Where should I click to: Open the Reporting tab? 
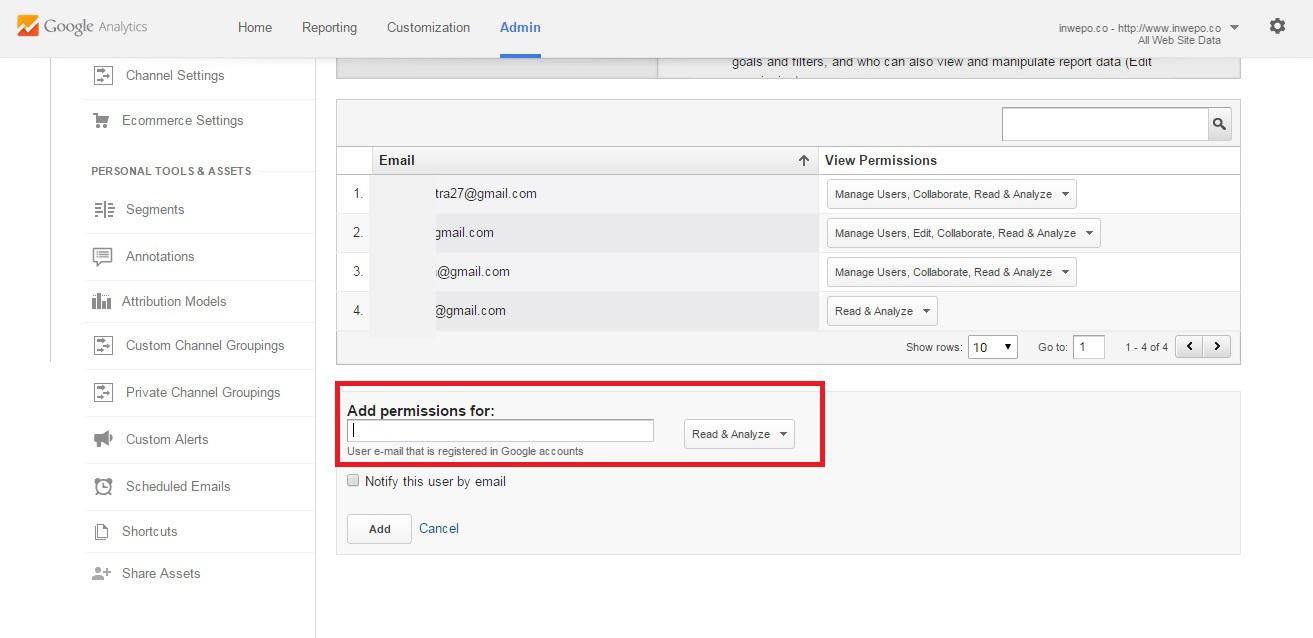pyautogui.click(x=329, y=27)
